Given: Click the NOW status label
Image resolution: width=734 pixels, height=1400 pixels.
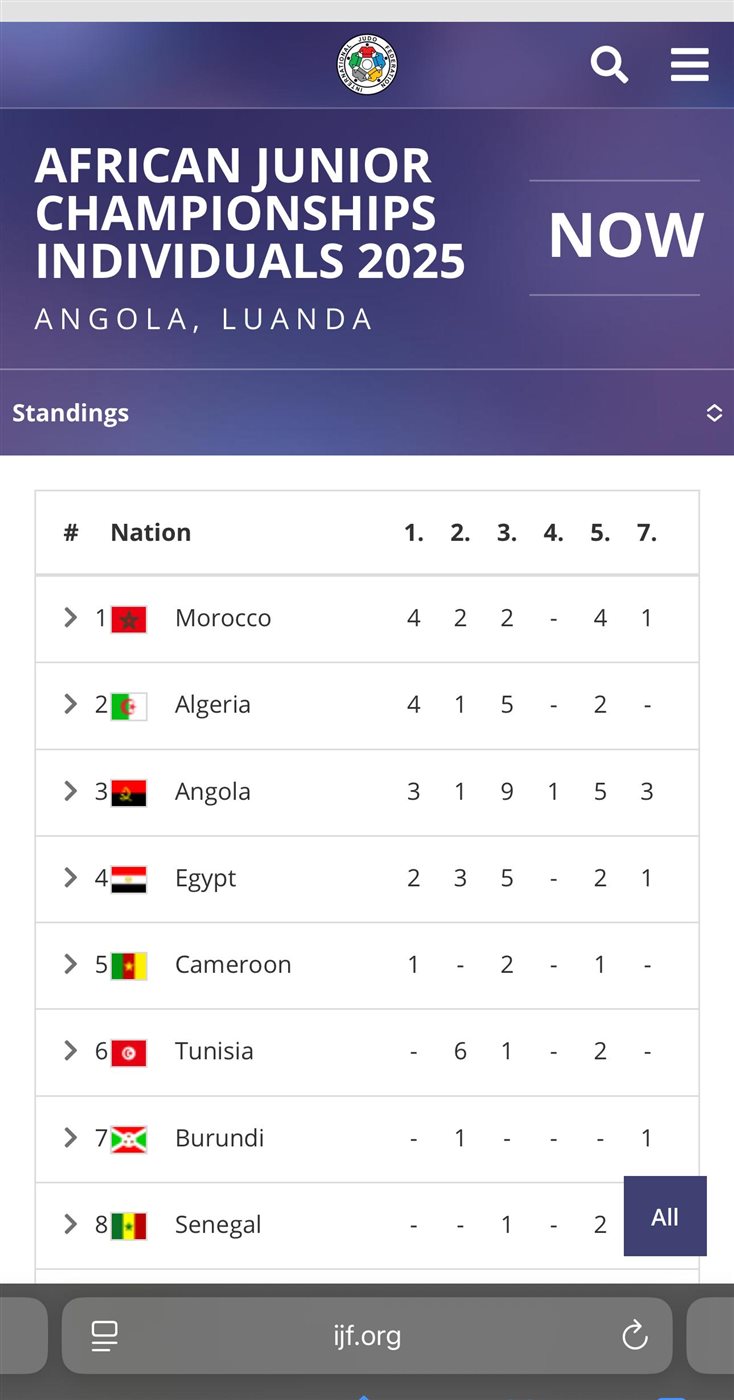Looking at the screenshot, I should pyautogui.click(x=626, y=236).
